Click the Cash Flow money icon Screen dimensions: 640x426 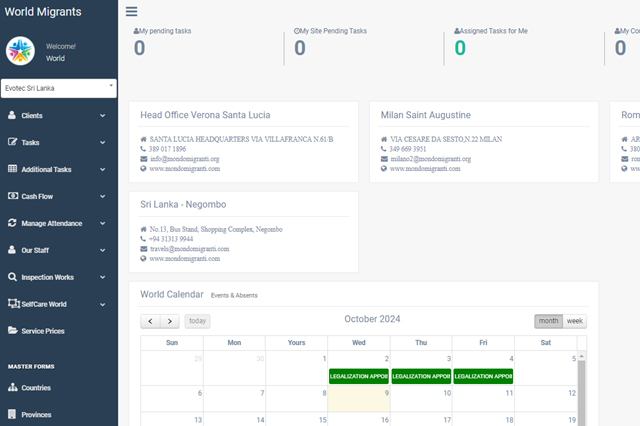tap(12, 196)
